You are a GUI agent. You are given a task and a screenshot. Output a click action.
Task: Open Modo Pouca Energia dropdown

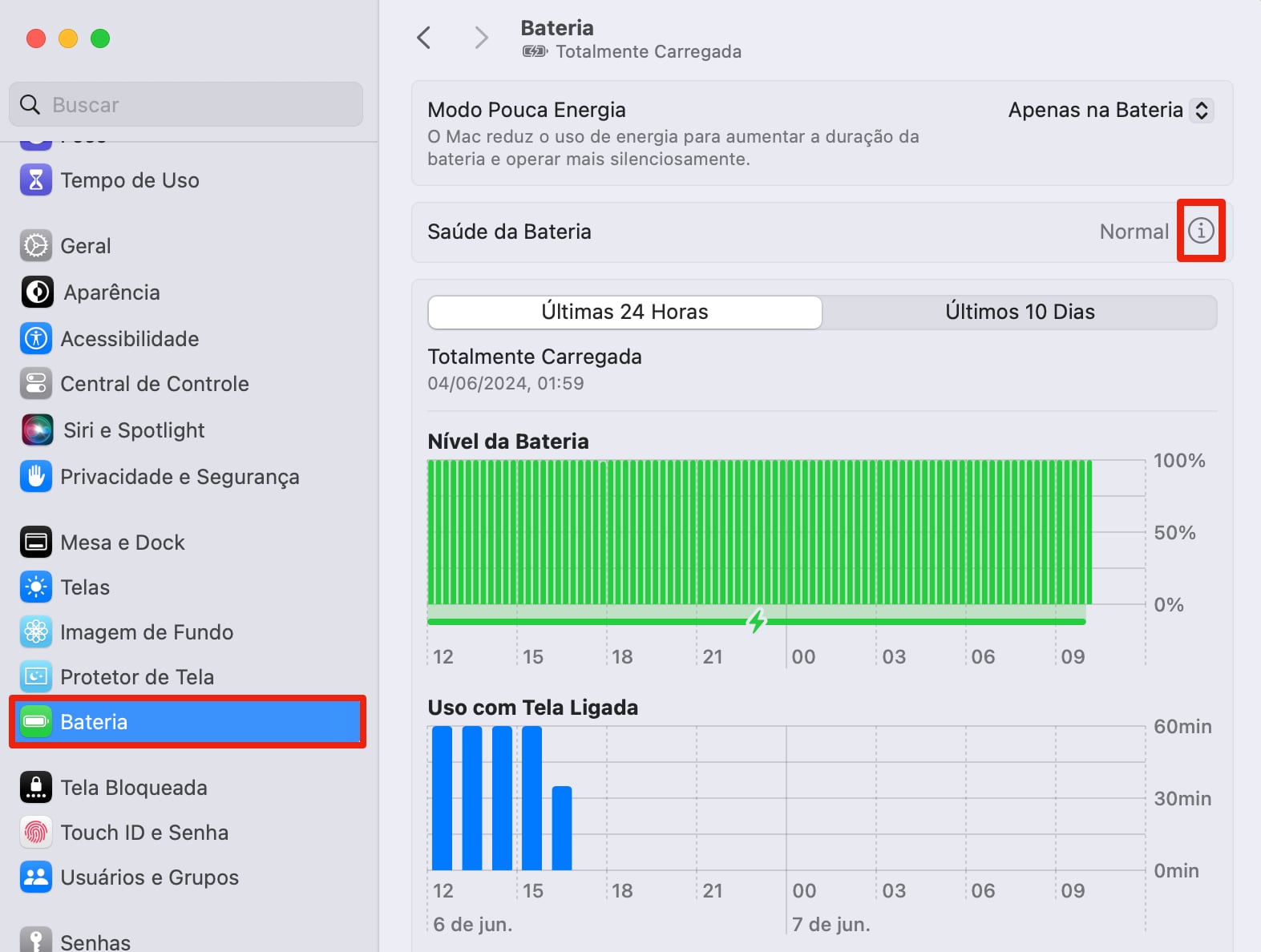[x=1110, y=110]
